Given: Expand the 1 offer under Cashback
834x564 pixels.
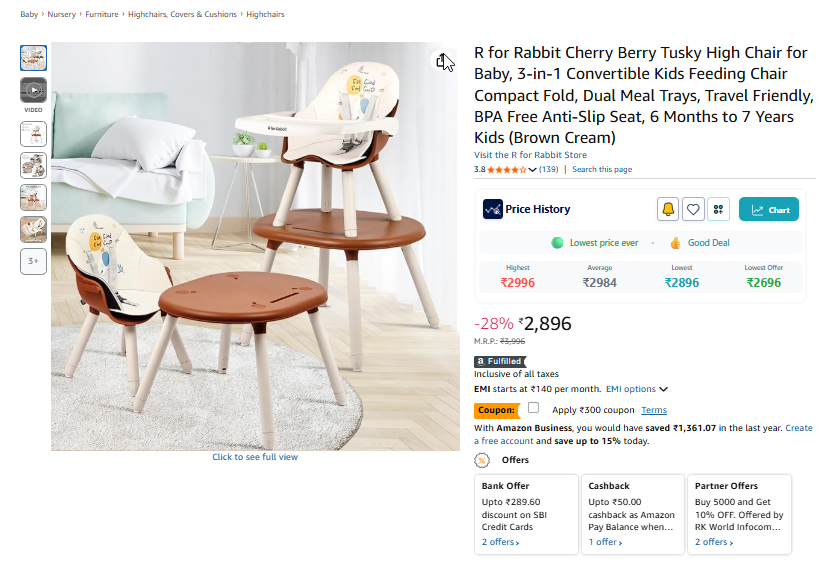Looking at the screenshot, I should [604, 542].
